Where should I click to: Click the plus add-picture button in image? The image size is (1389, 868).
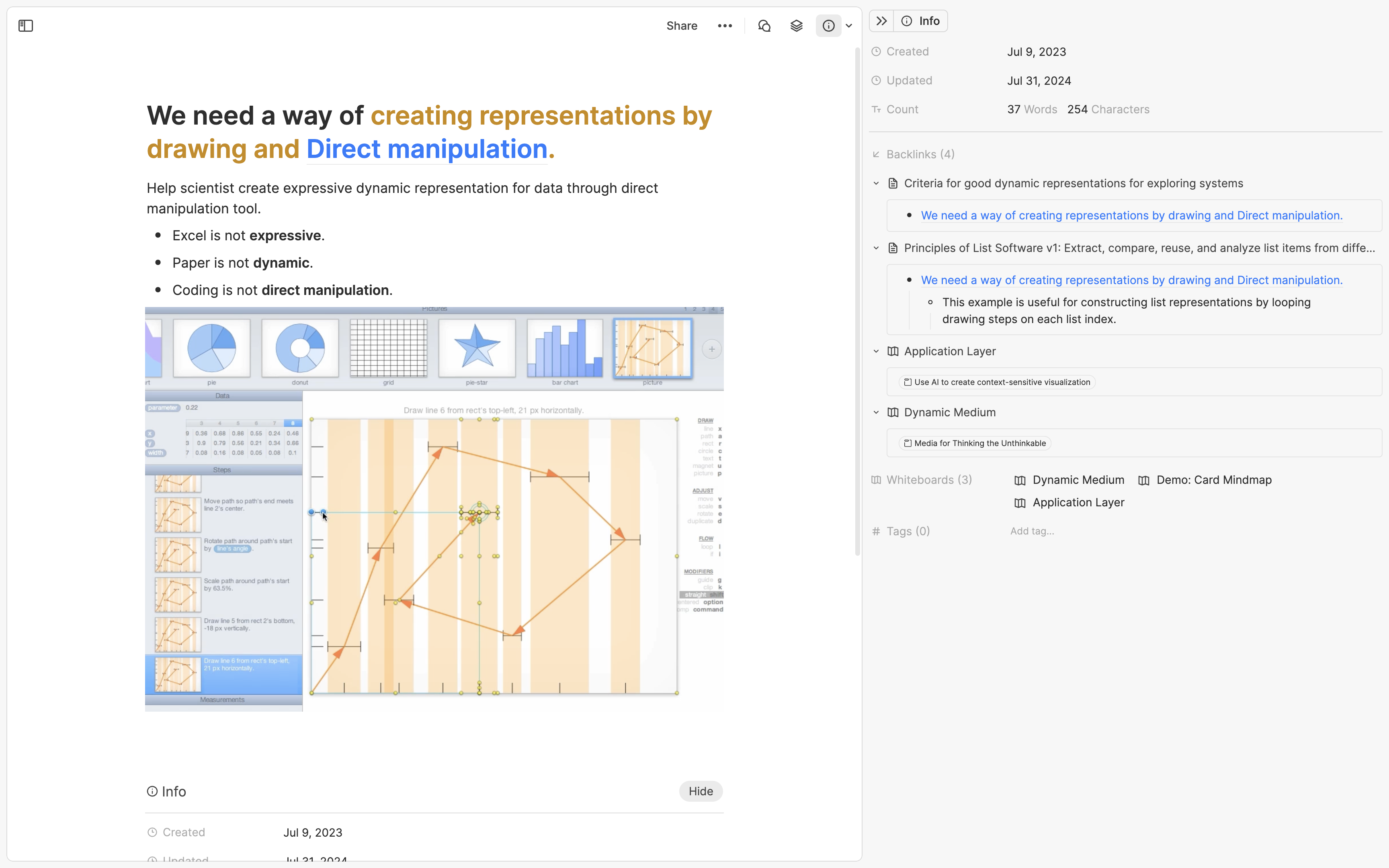coord(712,349)
